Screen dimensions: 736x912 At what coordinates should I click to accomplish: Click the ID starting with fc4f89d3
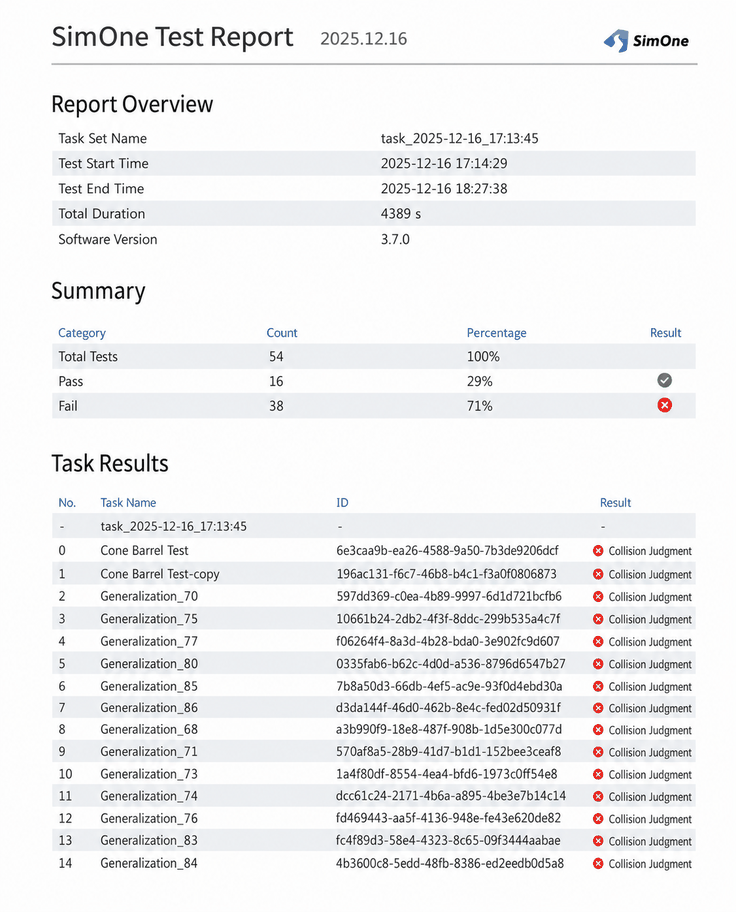click(x=448, y=840)
